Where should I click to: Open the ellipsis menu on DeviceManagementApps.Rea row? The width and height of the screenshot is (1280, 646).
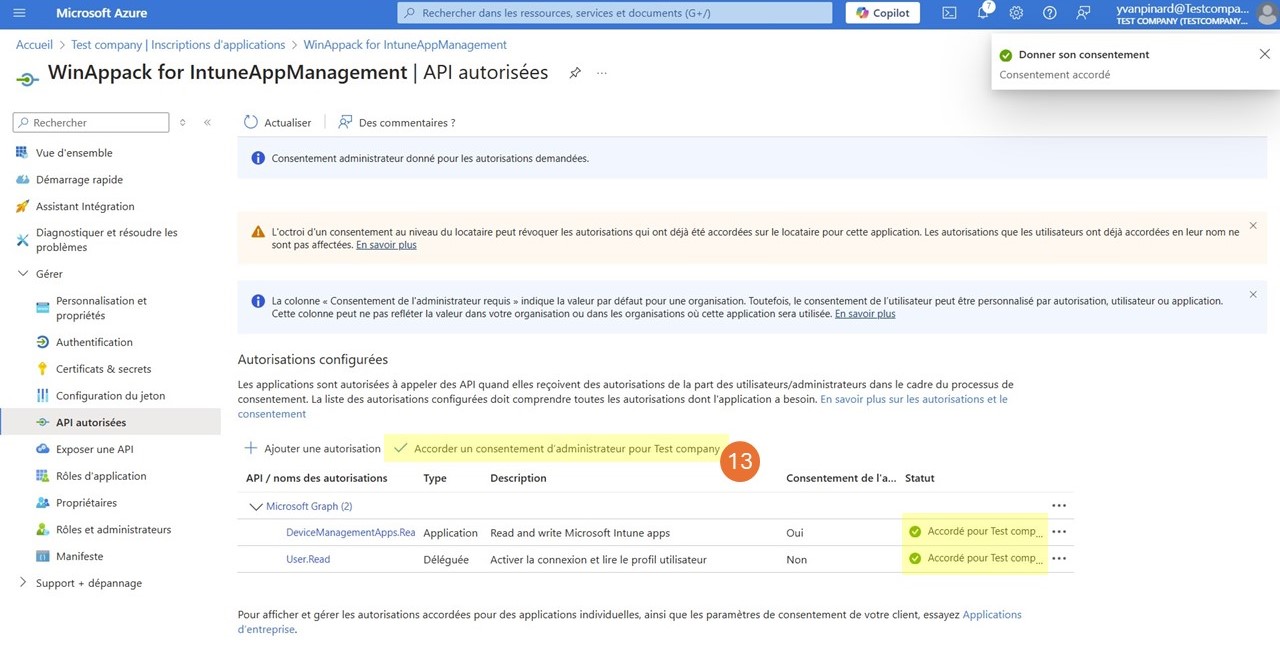(1059, 532)
